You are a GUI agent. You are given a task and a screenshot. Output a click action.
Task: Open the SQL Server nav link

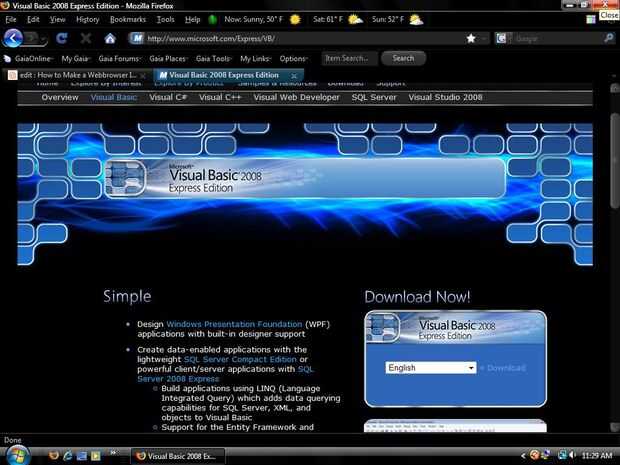click(374, 98)
